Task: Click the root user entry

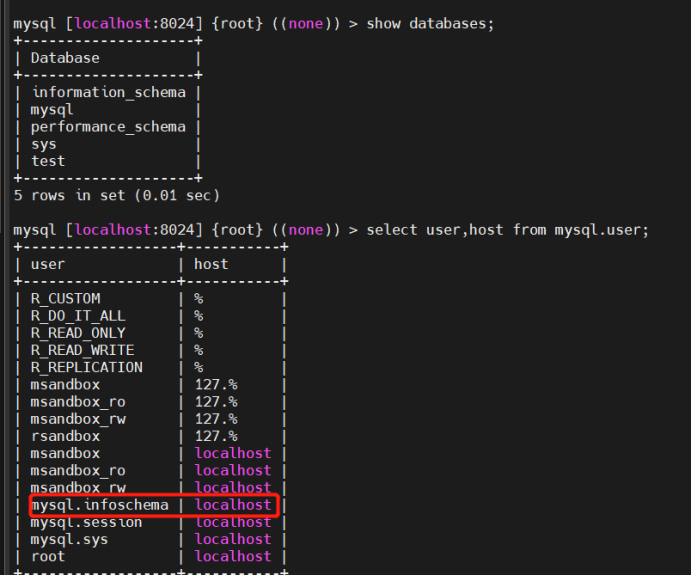Action: [x=48, y=557]
